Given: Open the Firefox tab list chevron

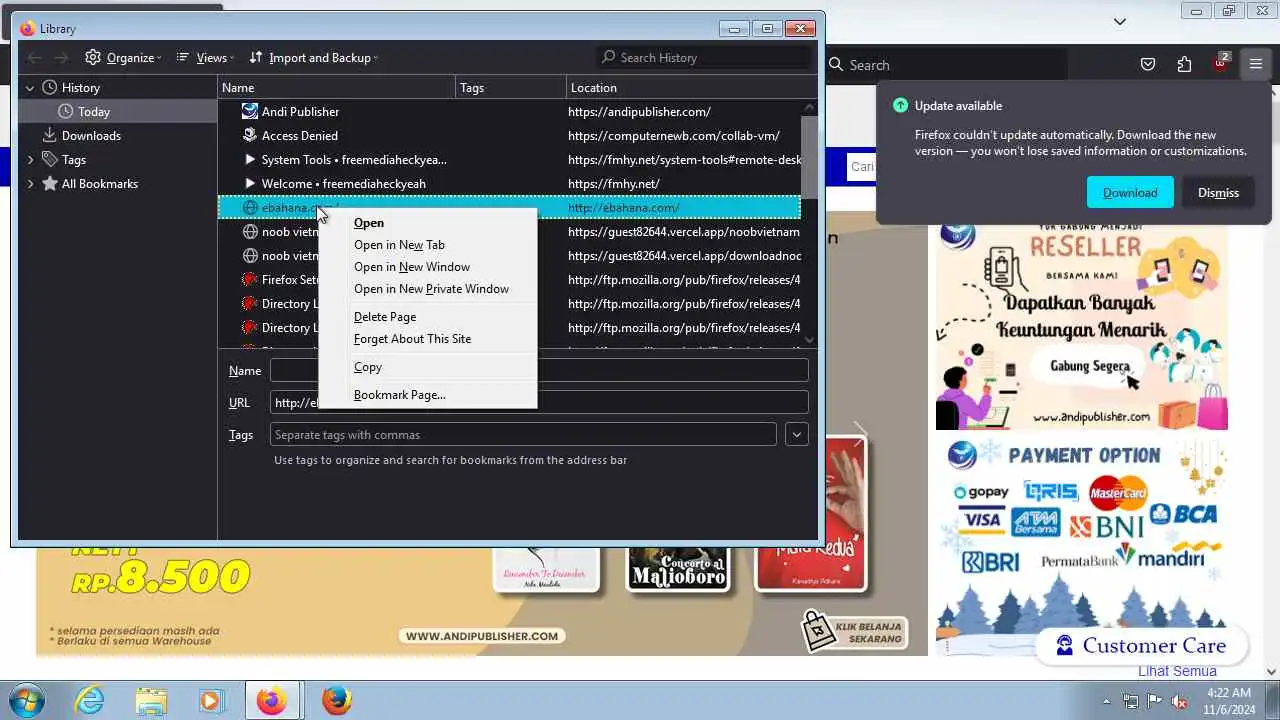Looking at the screenshot, I should [x=1120, y=22].
